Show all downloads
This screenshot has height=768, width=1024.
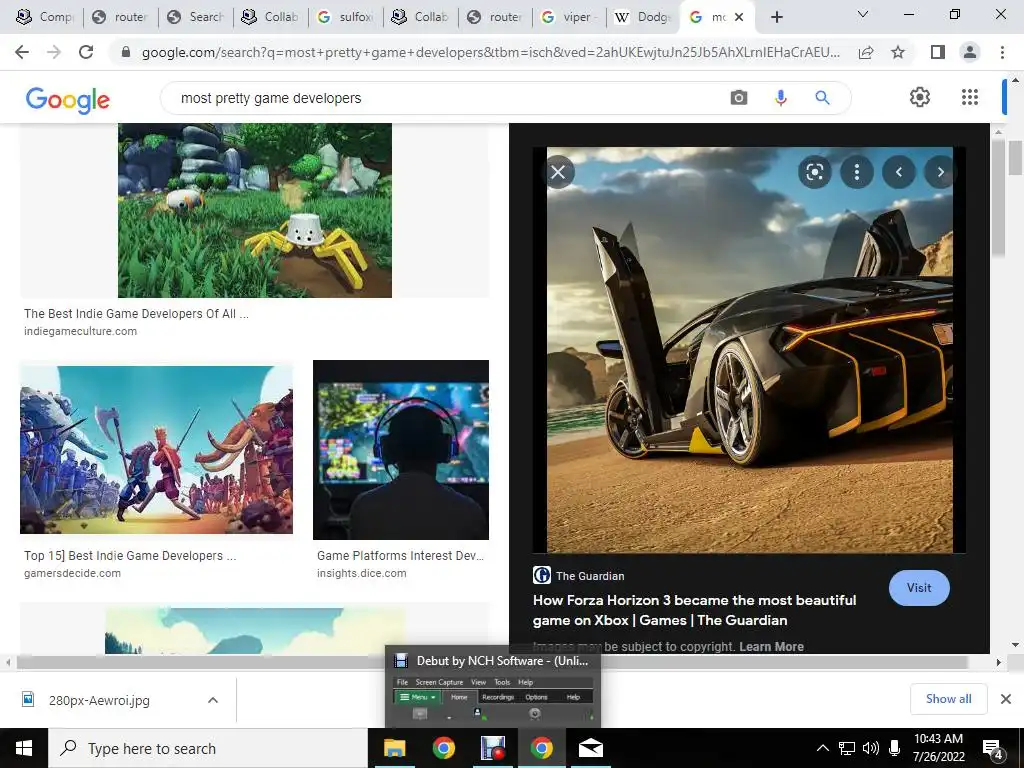tap(948, 699)
